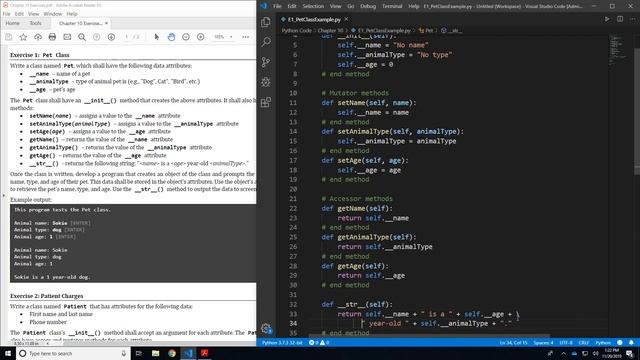Viewport: 640px width, 360px height.
Task: Go to previous page with up-arrow icon
Action: point(96,37)
